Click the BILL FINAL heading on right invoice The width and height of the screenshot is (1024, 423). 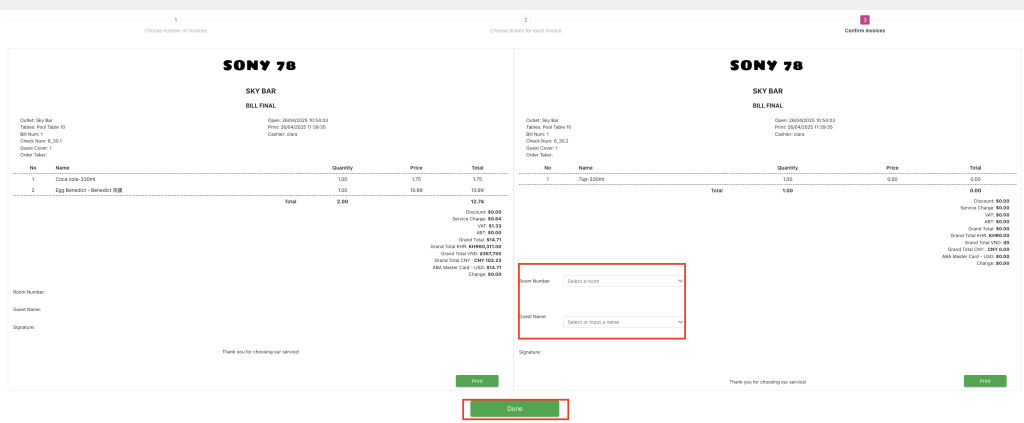(766, 104)
